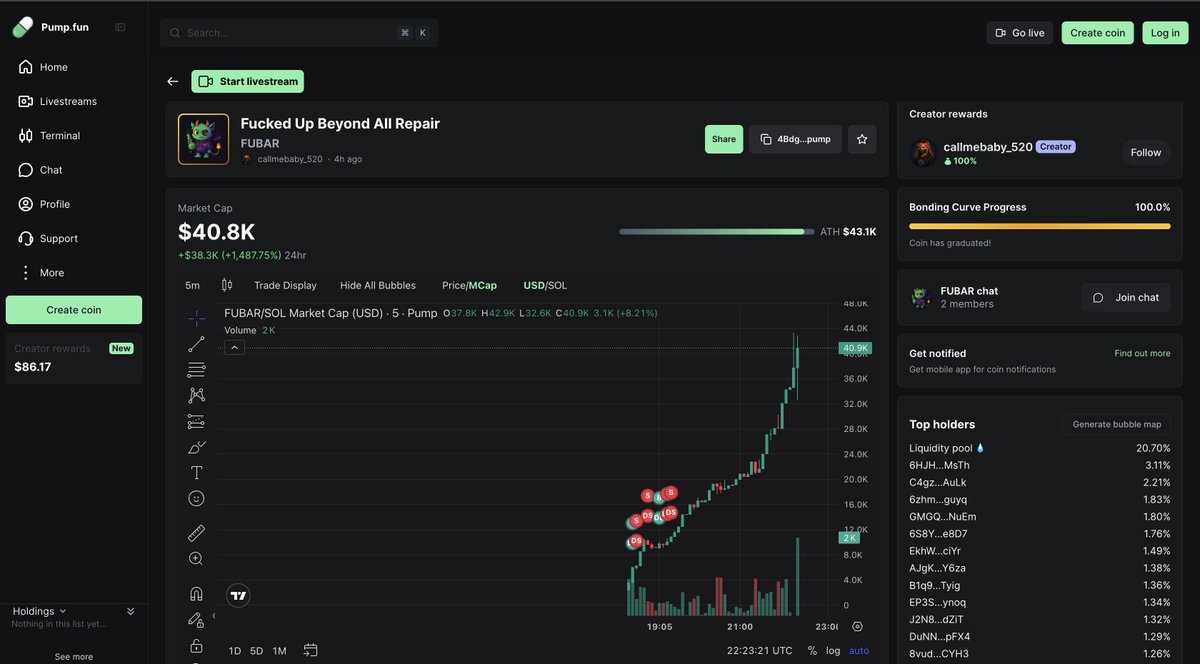Toggle stay in drawing mode pencil-lock
1200x664 pixels.
196,620
